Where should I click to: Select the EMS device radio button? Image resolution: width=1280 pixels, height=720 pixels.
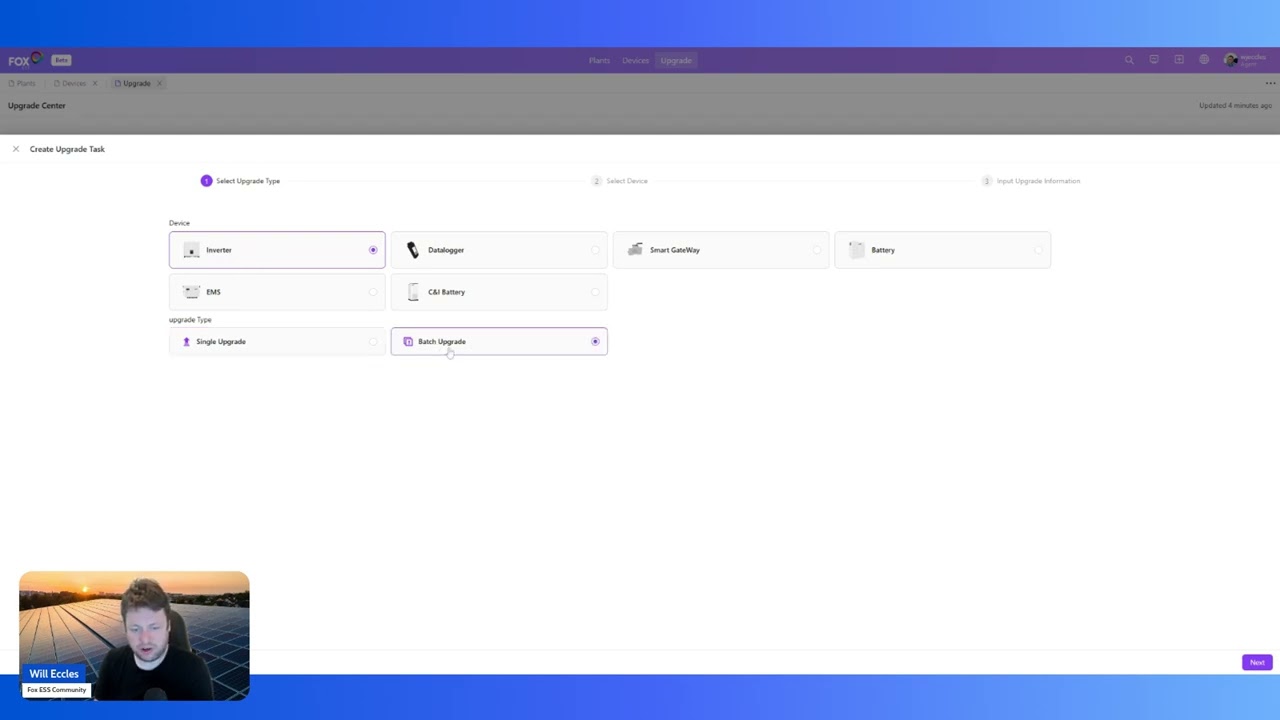(373, 292)
